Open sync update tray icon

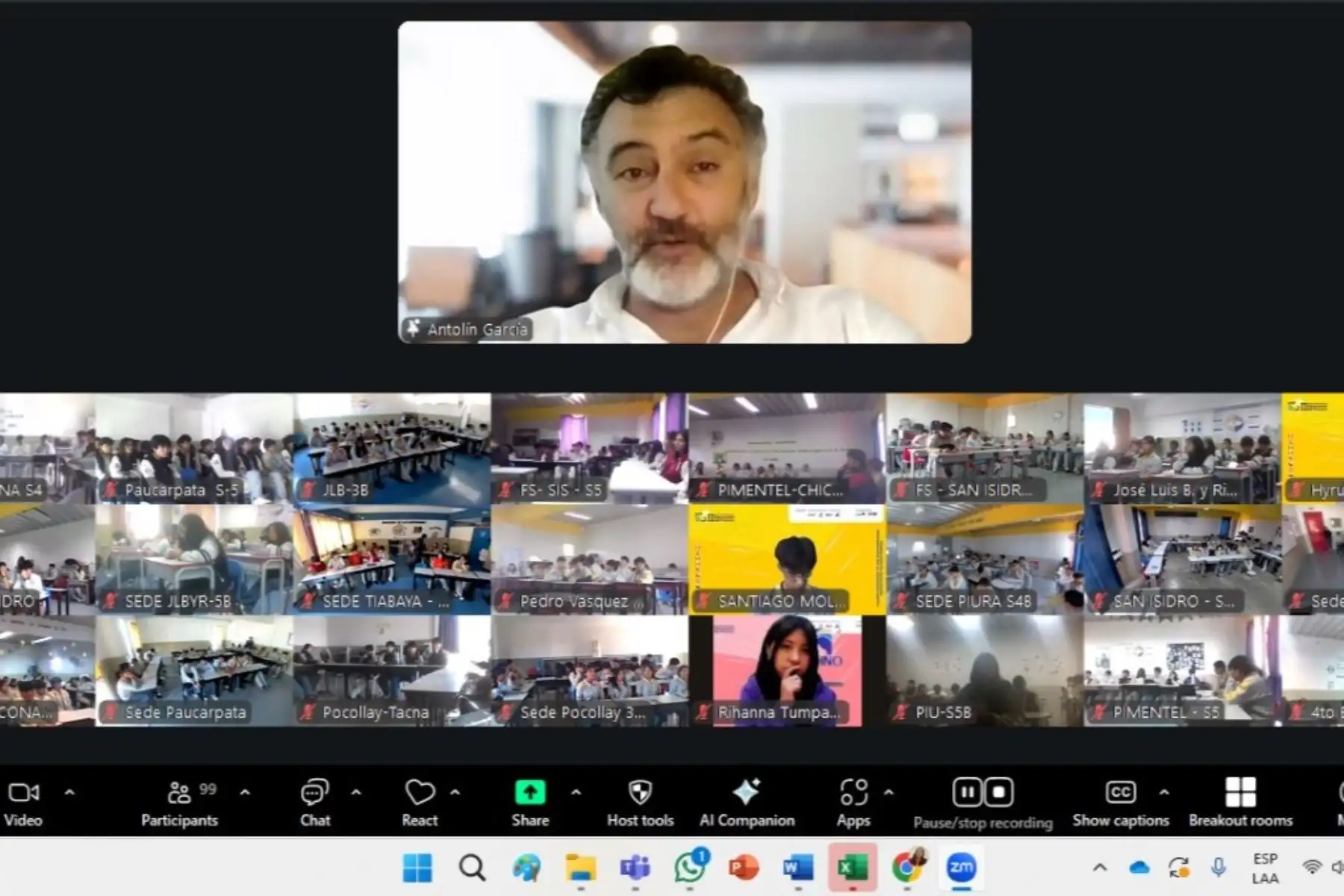click(x=1179, y=868)
